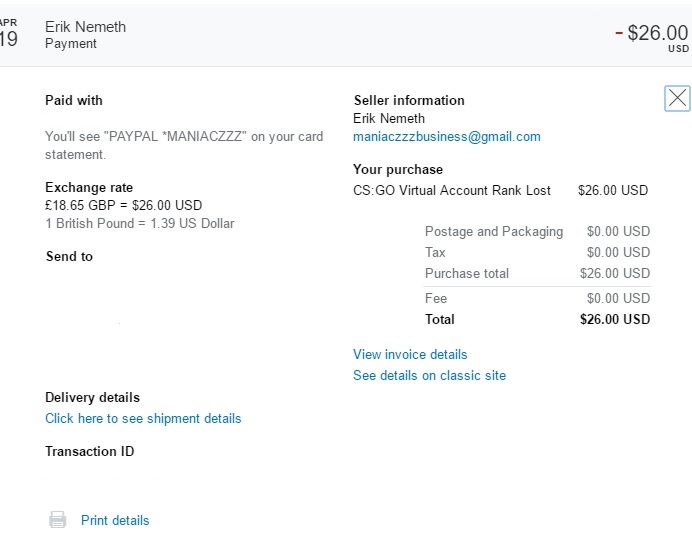Click here to see shipment details
This screenshot has height=546, width=692.
pos(143,418)
